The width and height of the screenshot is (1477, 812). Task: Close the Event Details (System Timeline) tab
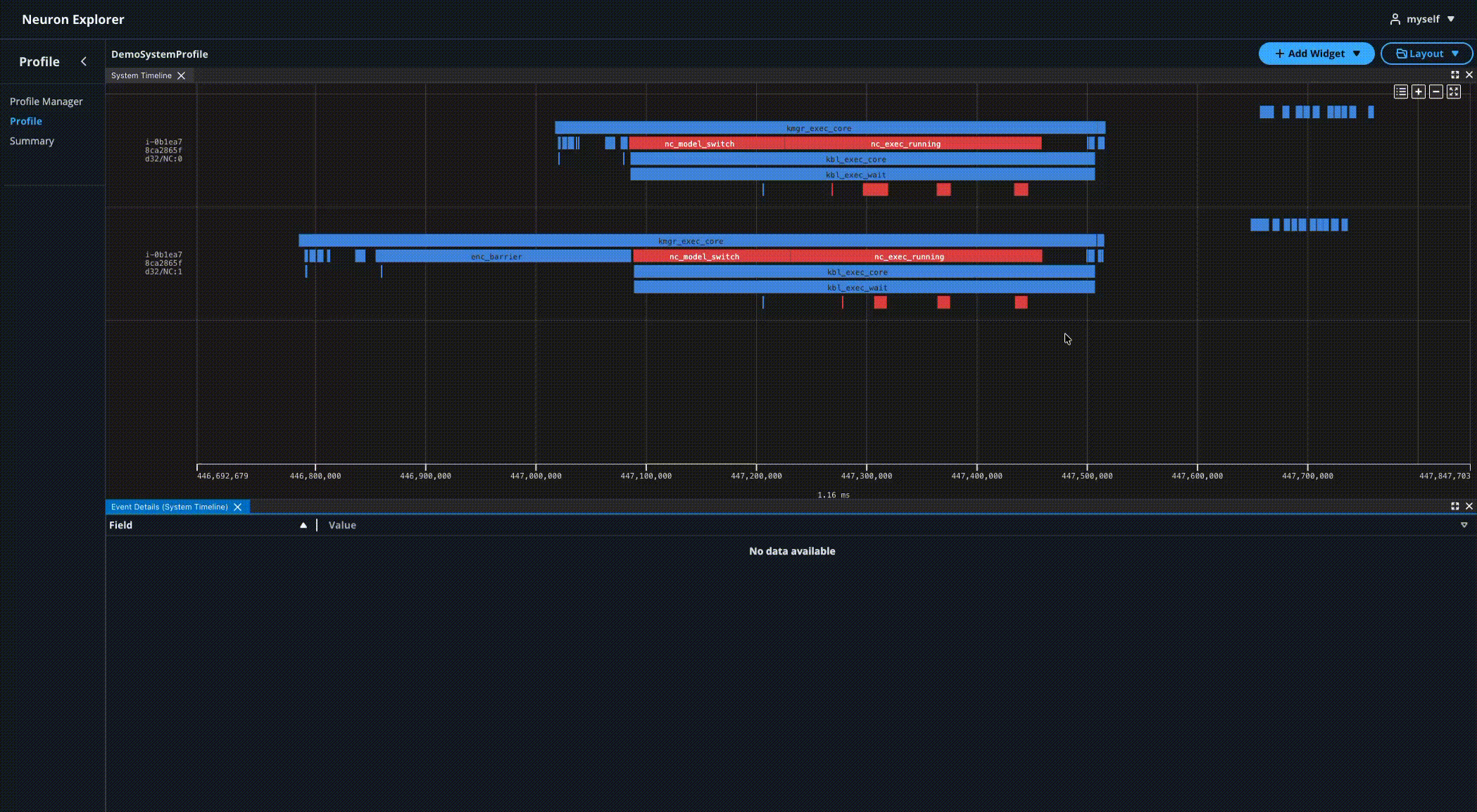(238, 507)
